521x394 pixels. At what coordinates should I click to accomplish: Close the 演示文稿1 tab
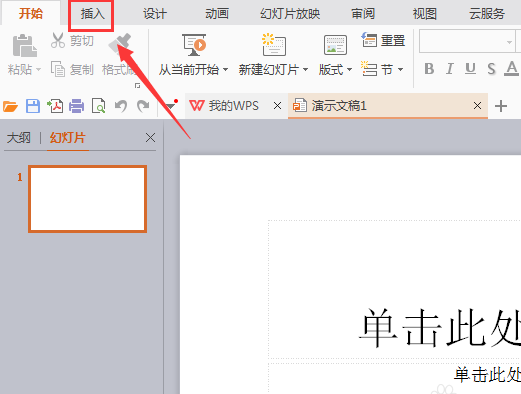[477, 106]
